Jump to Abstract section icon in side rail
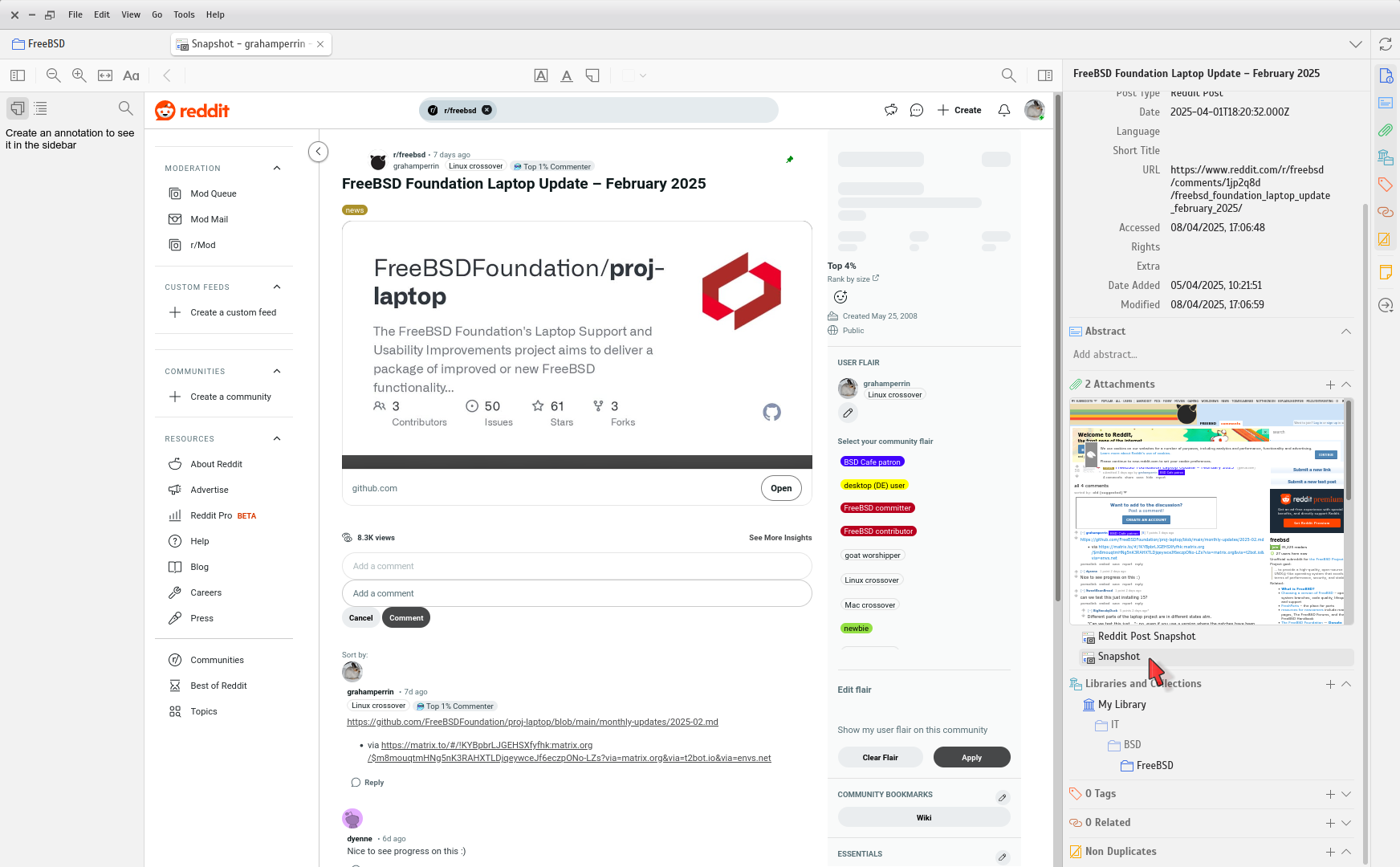1400x867 pixels. tap(1386, 103)
